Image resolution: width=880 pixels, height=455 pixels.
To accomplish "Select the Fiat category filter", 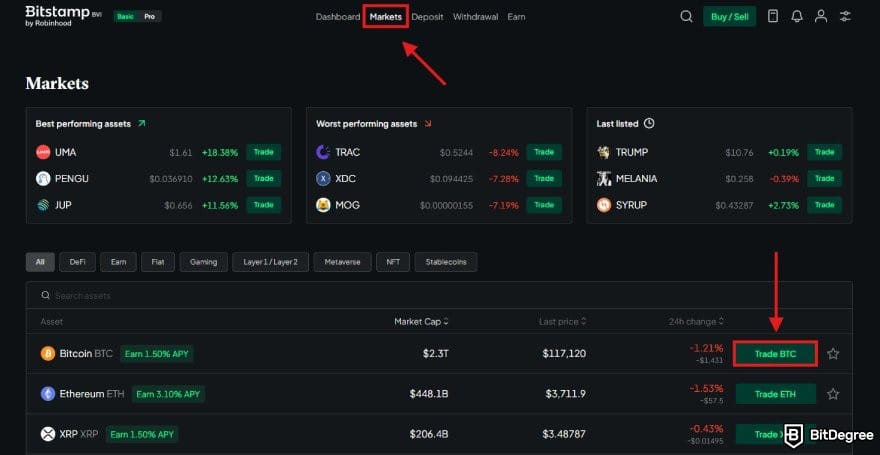I will coord(158,262).
